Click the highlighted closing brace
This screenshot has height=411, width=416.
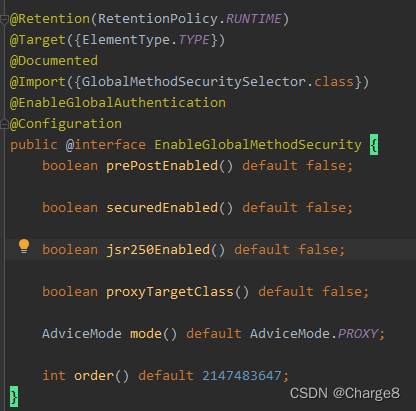click(x=14, y=397)
